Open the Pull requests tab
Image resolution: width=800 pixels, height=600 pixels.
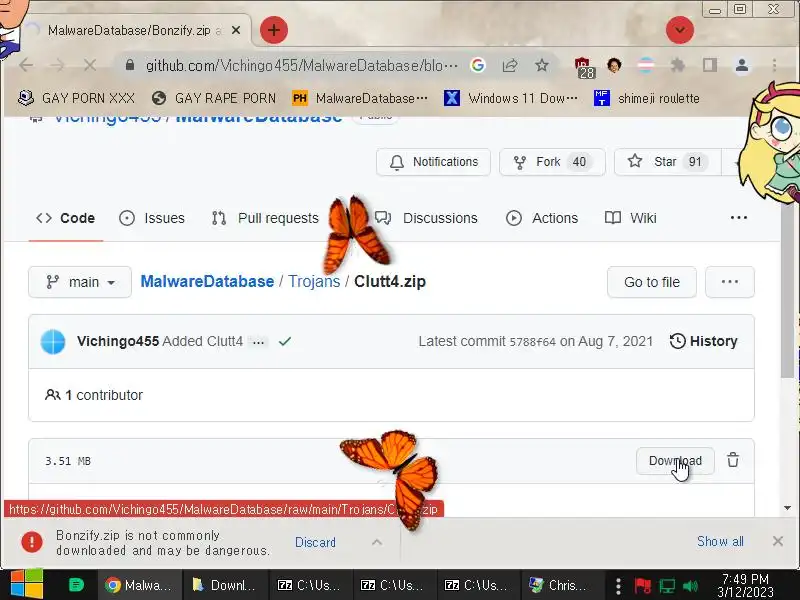[x=265, y=218]
